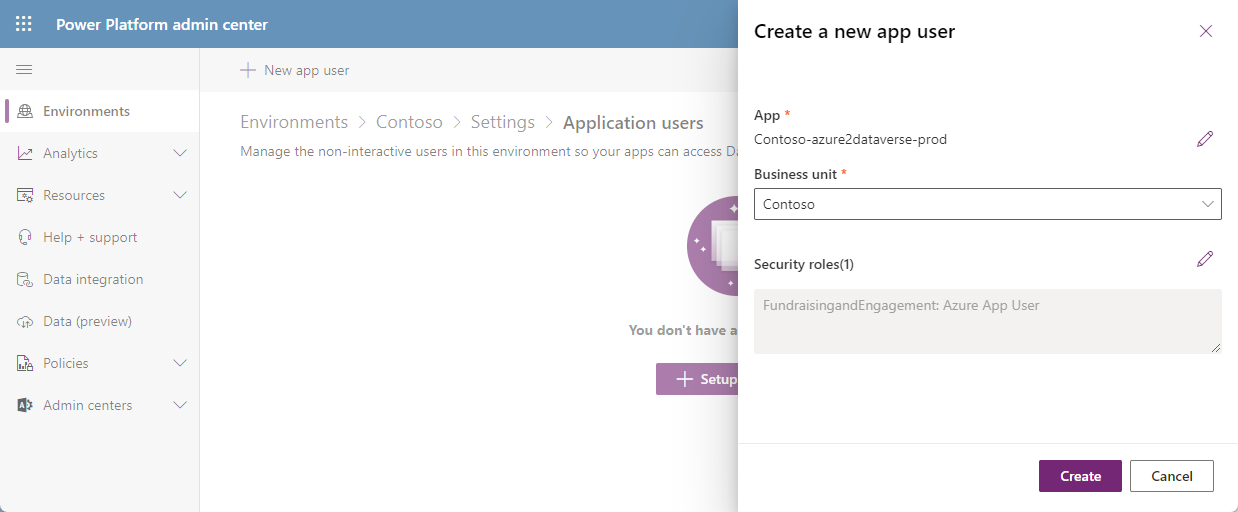The image size is (1238, 512).
Task: Collapse the navigation hamburger menu
Action: click(x=24, y=70)
